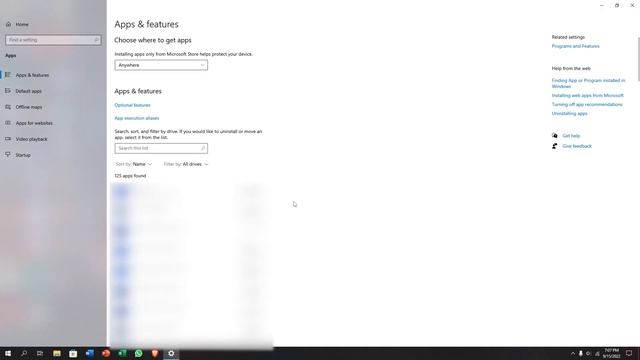Viewport: 640px width, 360px height.
Task: Restore down the Settings window
Action: [617, 5]
